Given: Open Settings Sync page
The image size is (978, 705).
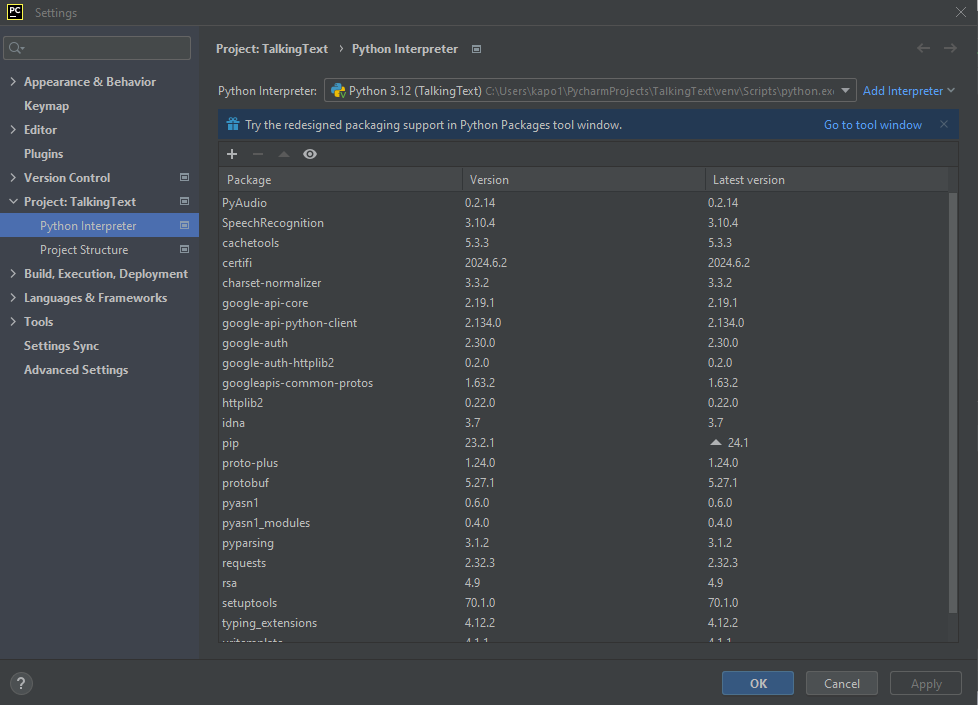Looking at the screenshot, I should [x=61, y=346].
